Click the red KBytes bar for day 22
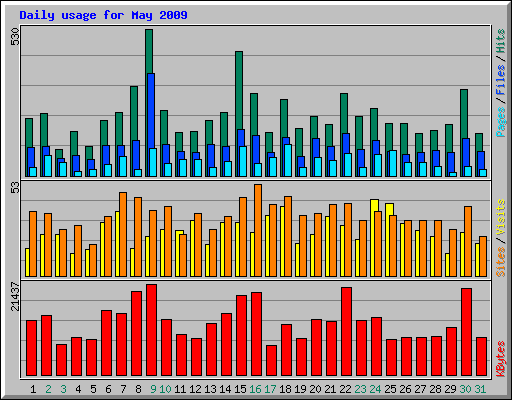This screenshot has width=512, height=400. point(346,332)
